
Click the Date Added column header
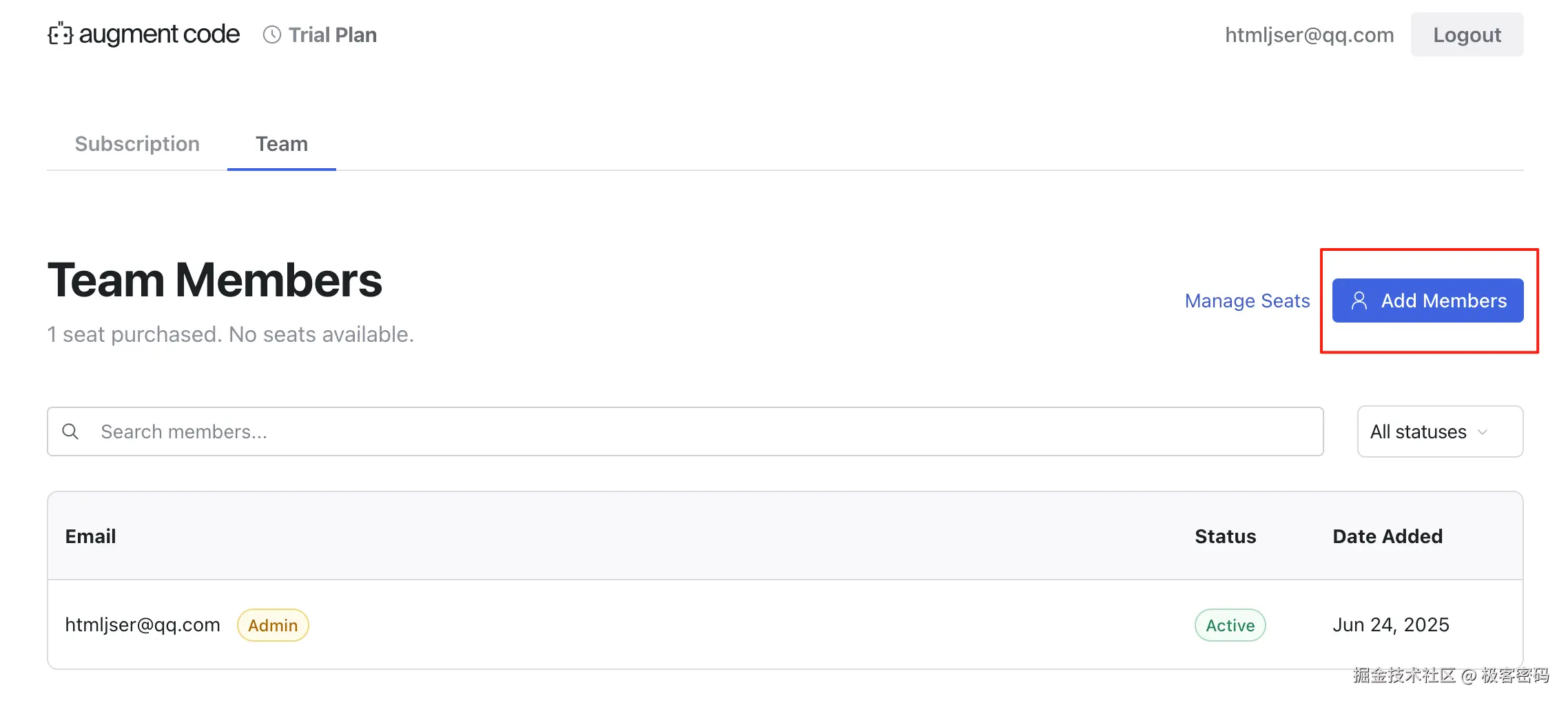pos(1388,536)
